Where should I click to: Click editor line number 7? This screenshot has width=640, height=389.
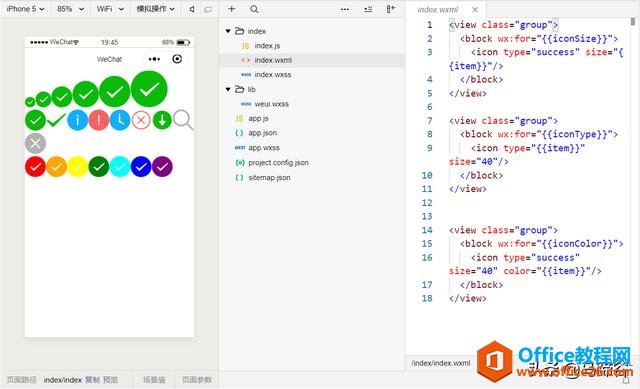point(429,121)
